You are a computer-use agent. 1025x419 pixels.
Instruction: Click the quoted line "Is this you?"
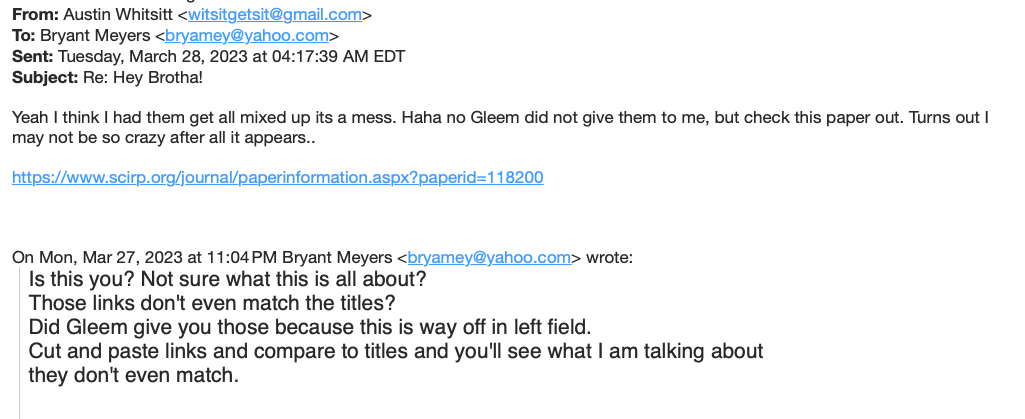click(x=228, y=279)
